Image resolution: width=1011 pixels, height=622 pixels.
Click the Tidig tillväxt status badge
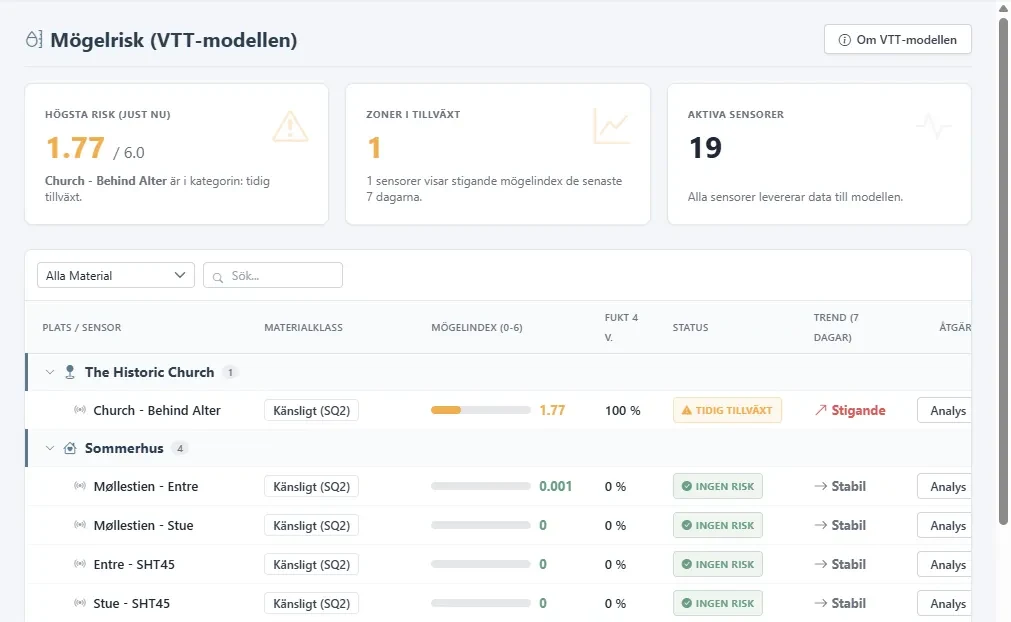click(727, 410)
